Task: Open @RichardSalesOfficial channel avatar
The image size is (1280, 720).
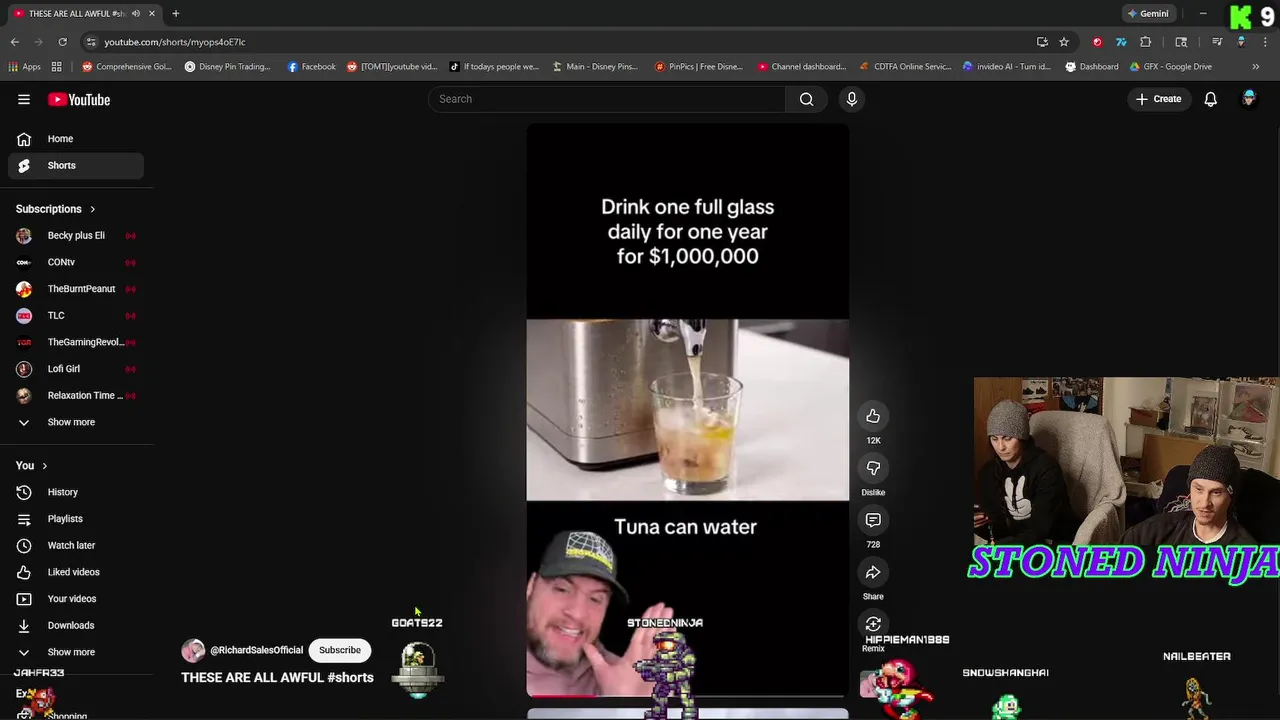Action: (x=193, y=650)
